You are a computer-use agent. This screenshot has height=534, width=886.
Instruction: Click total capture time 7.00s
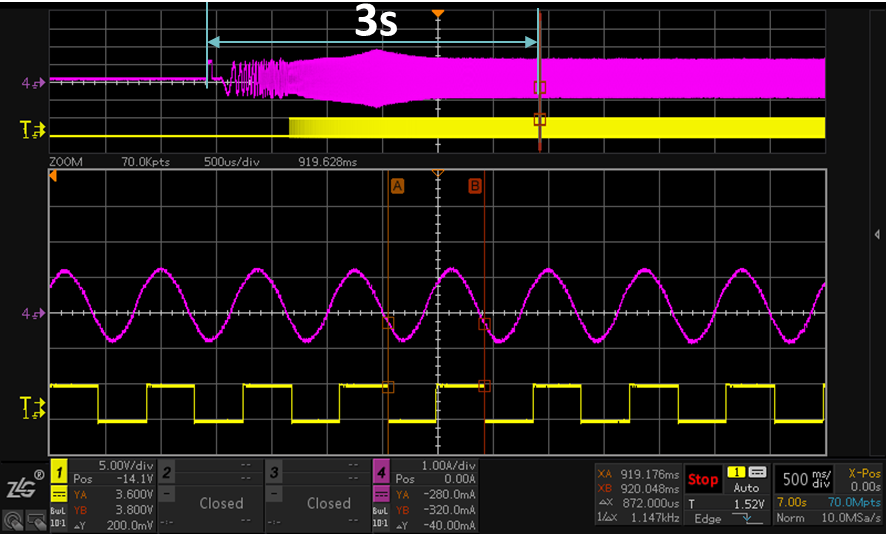pyautogui.click(x=792, y=502)
